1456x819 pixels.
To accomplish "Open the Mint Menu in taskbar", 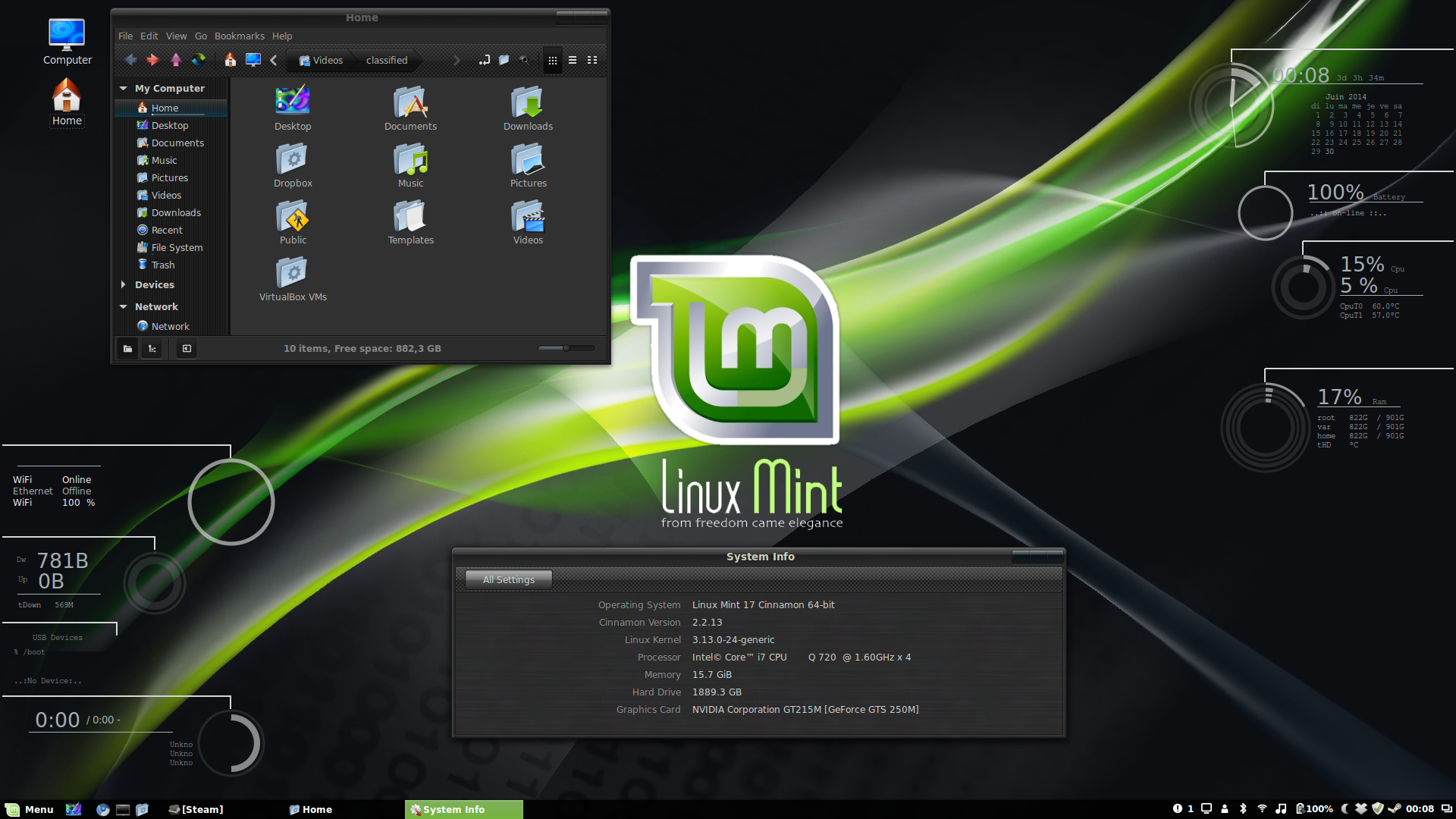I will coord(30,809).
